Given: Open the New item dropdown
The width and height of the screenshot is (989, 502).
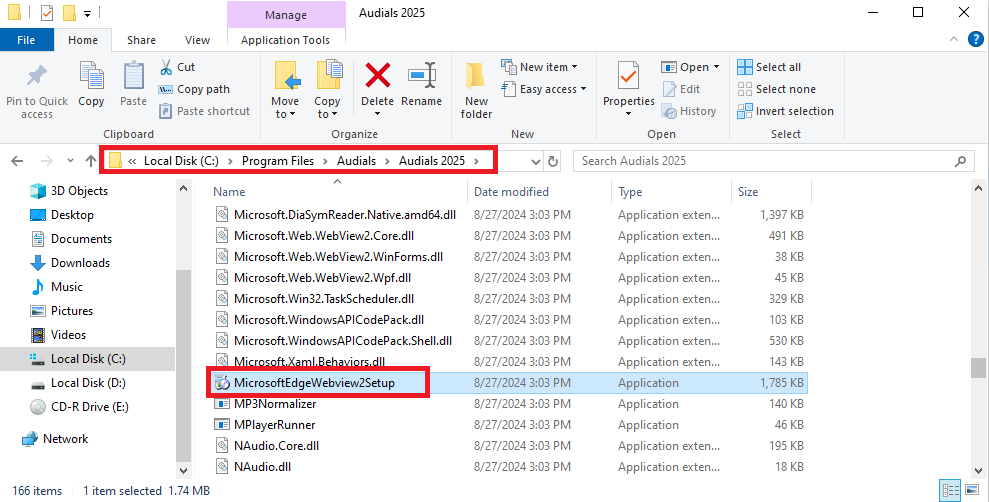Looking at the screenshot, I should (539, 67).
